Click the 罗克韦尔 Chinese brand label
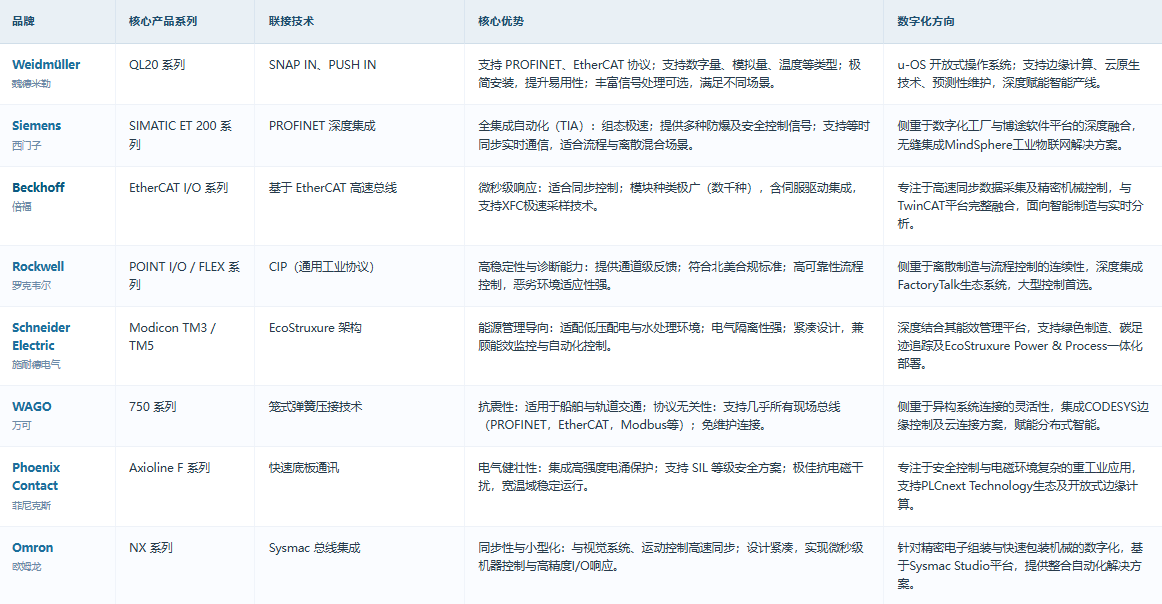 click(x=31, y=285)
